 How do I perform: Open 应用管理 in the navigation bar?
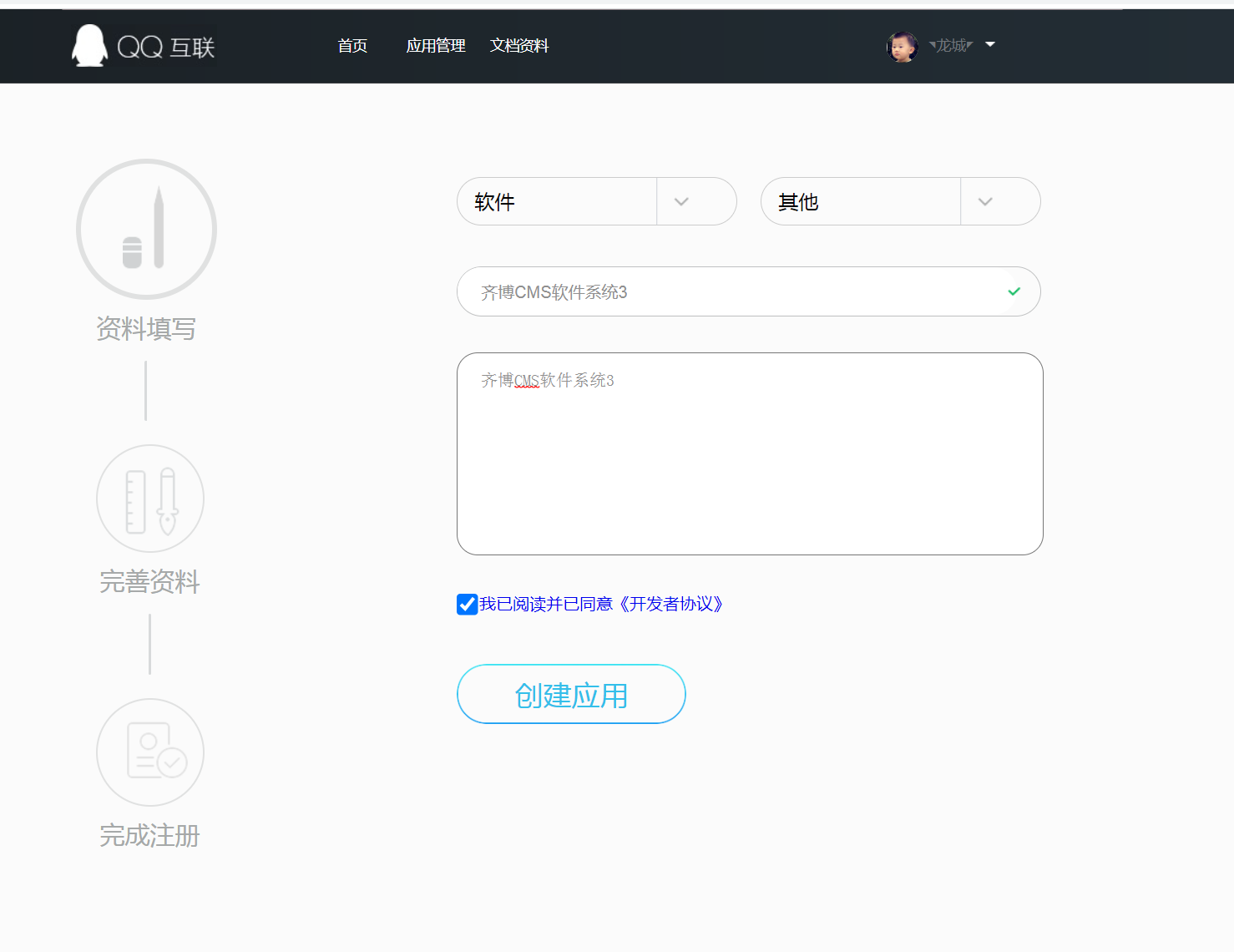[x=436, y=46]
